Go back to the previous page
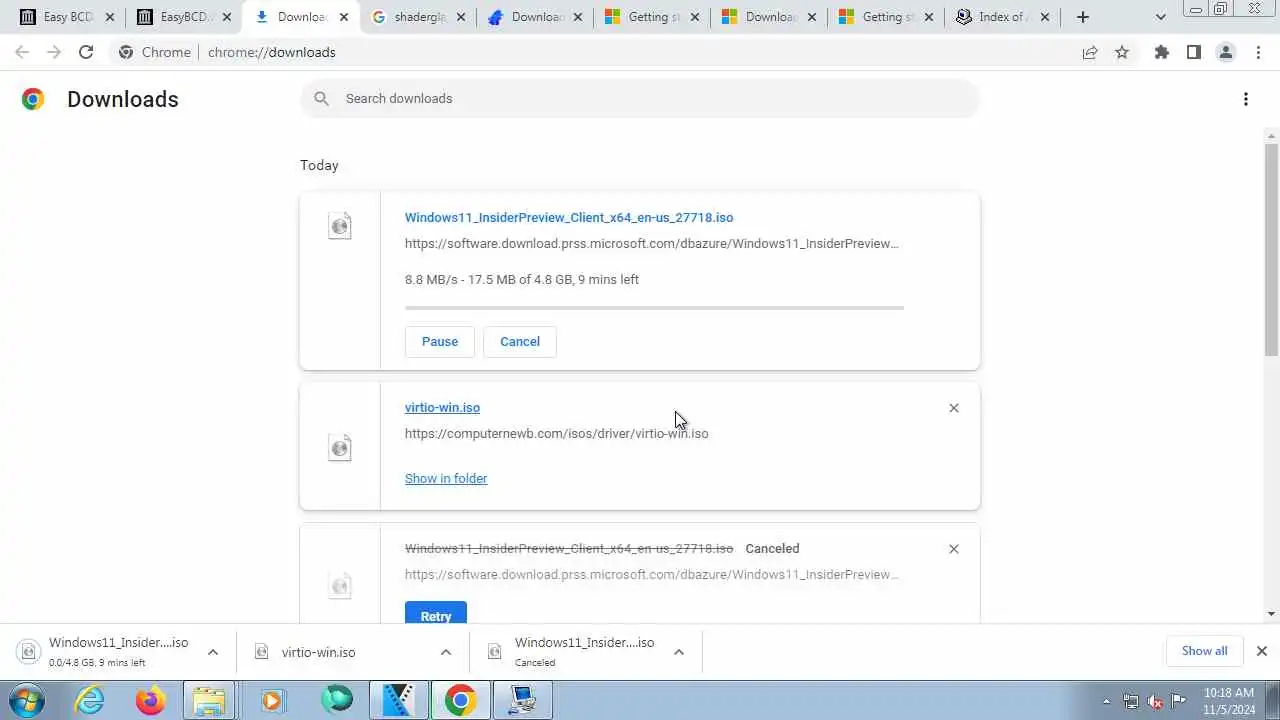1280x720 pixels. pyautogui.click(x=22, y=52)
